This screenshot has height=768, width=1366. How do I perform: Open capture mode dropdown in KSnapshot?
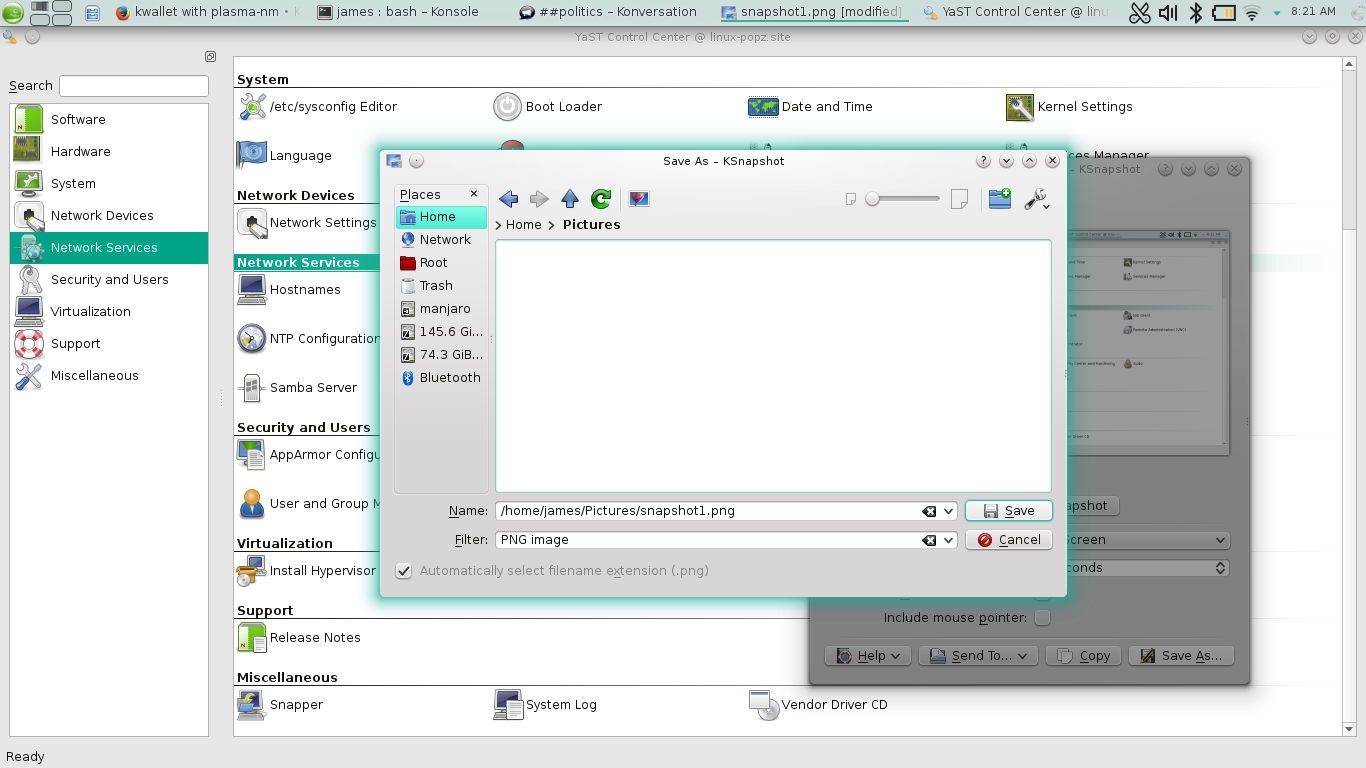pos(1148,540)
